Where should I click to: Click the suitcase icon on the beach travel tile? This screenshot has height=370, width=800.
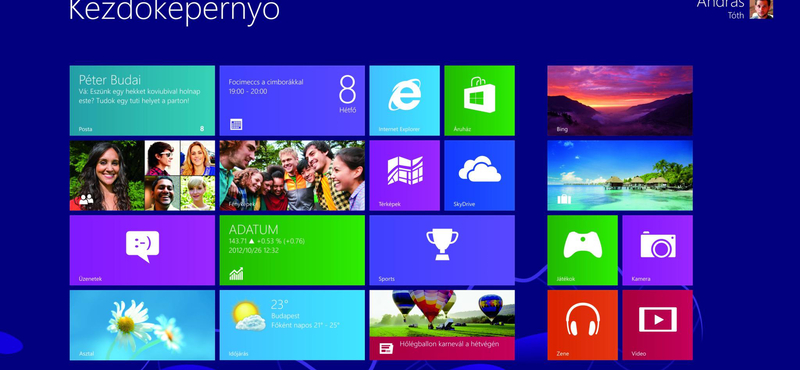point(564,199)
